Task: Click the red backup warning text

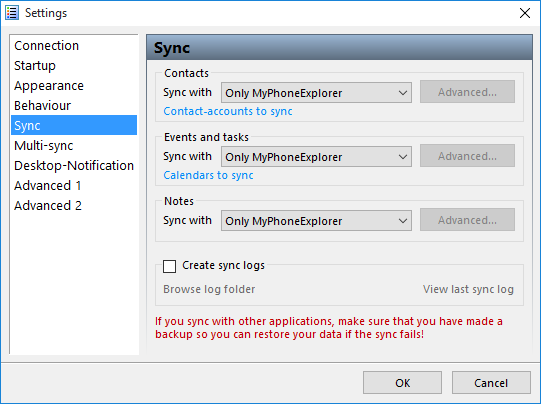Action: (328, 328)
